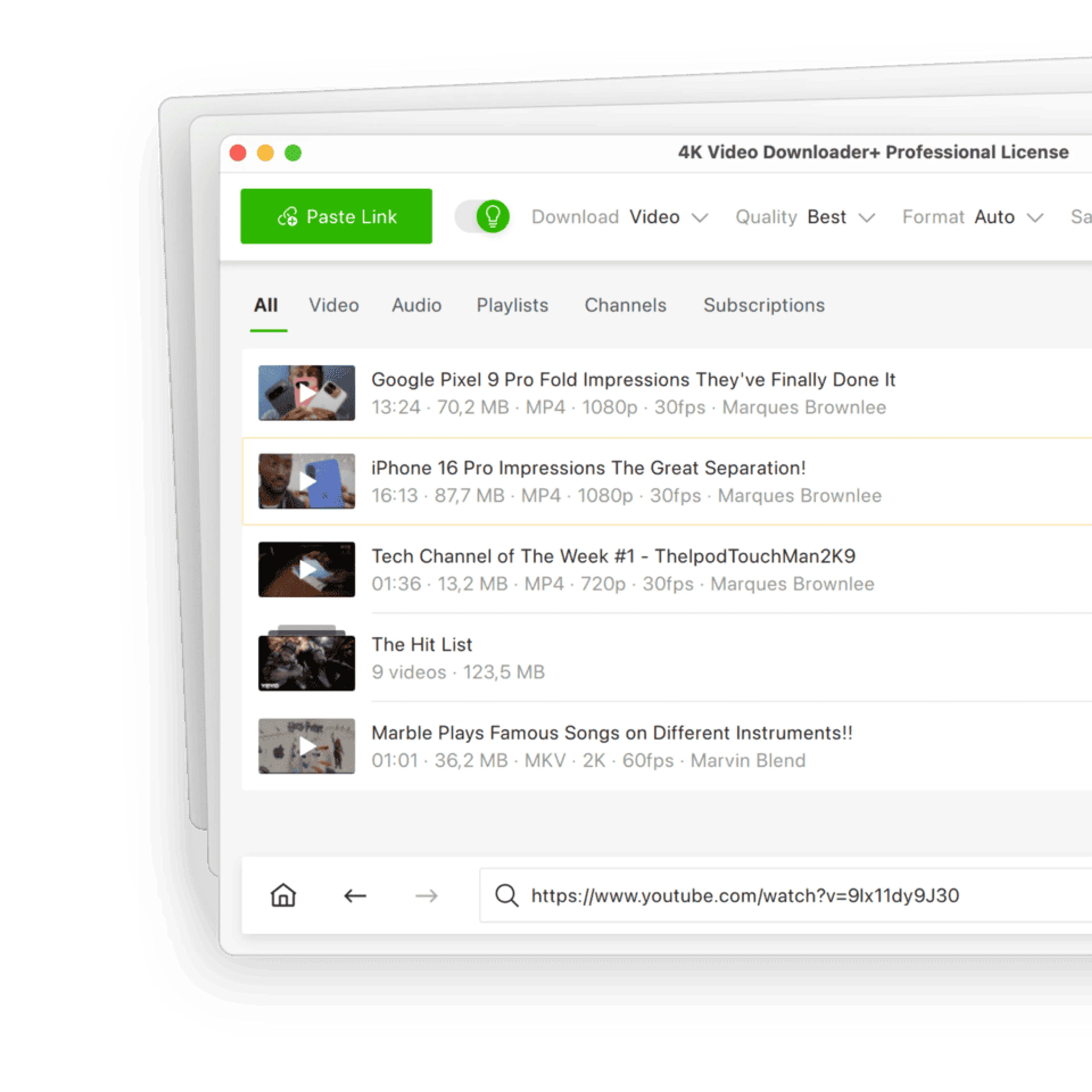Play the iPhone 16 Pro Impressions thumbnail

pyautogui.click(x=306, y=481)
